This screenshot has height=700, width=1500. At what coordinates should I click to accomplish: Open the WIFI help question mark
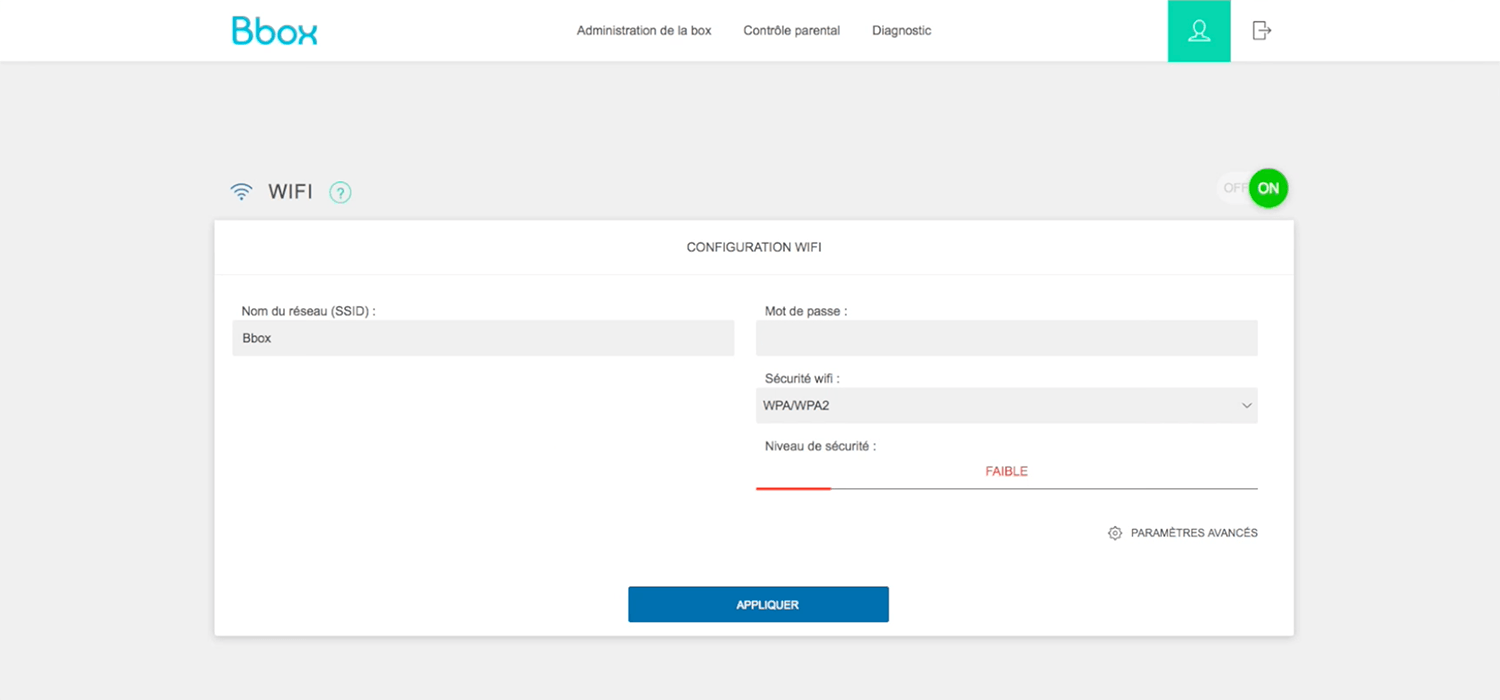click(340, 192)
